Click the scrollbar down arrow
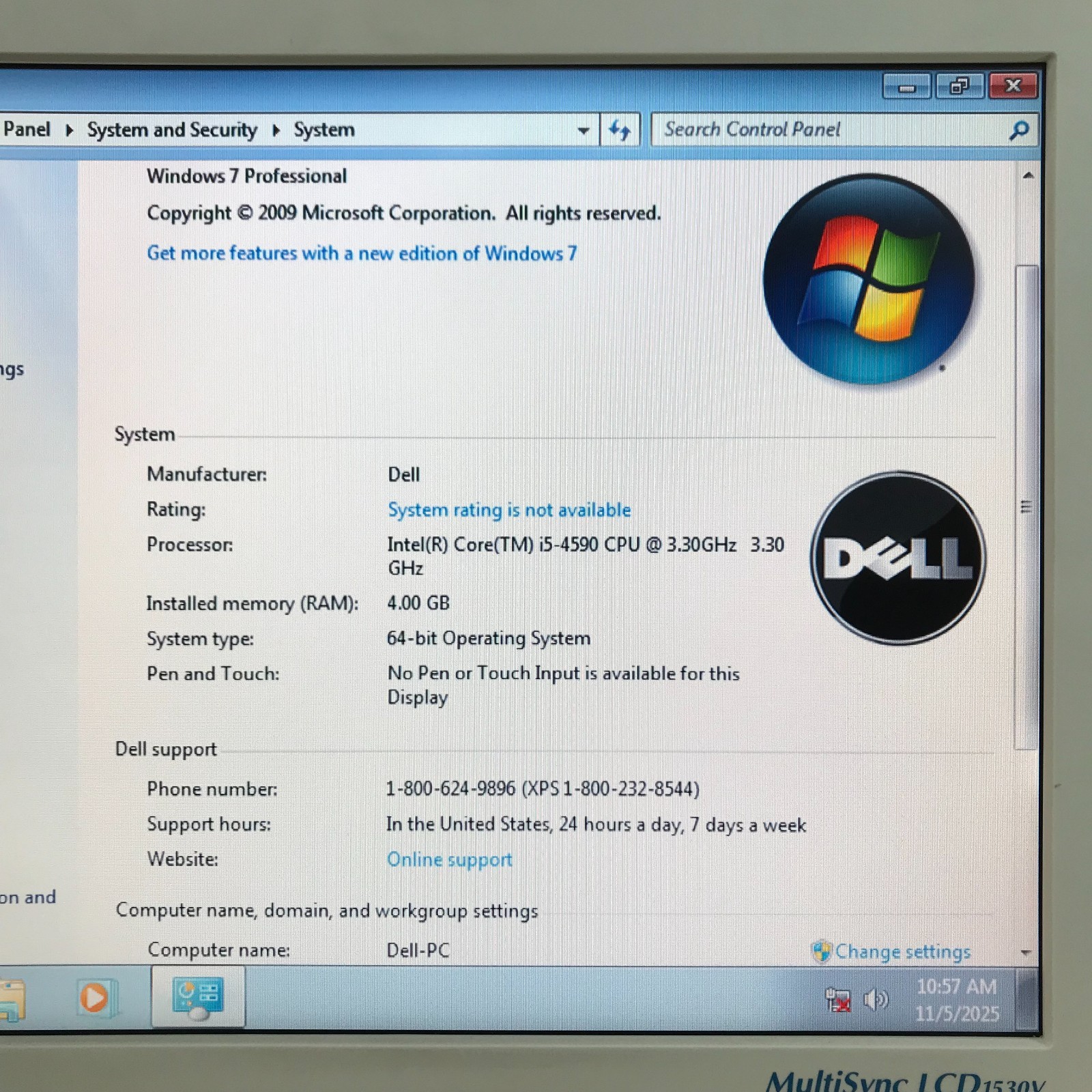 pos(1026,953)
